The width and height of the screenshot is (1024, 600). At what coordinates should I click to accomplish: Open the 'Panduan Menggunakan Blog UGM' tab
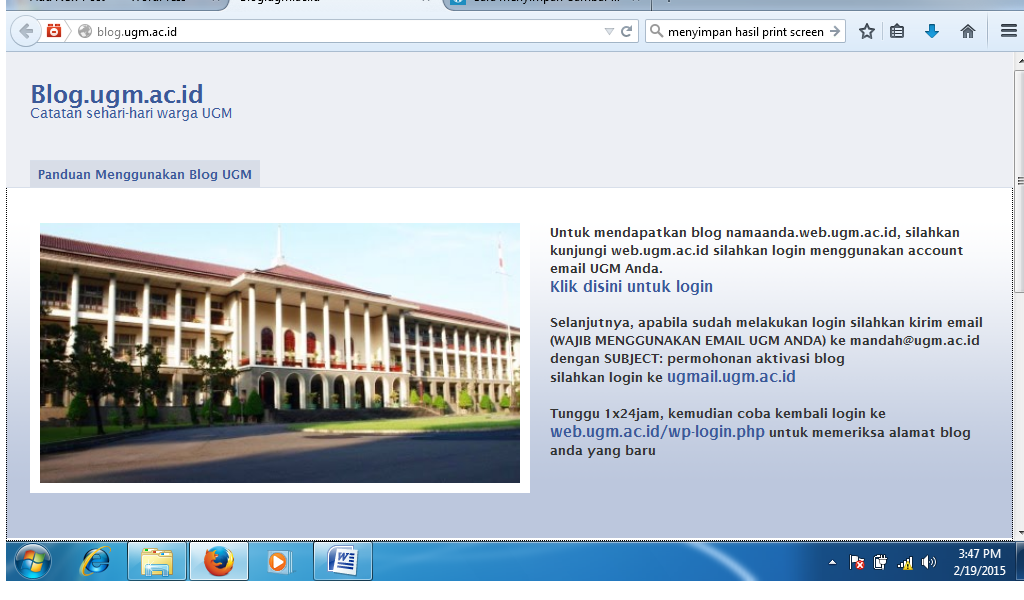pyautogui.click(x=145, y=174)
